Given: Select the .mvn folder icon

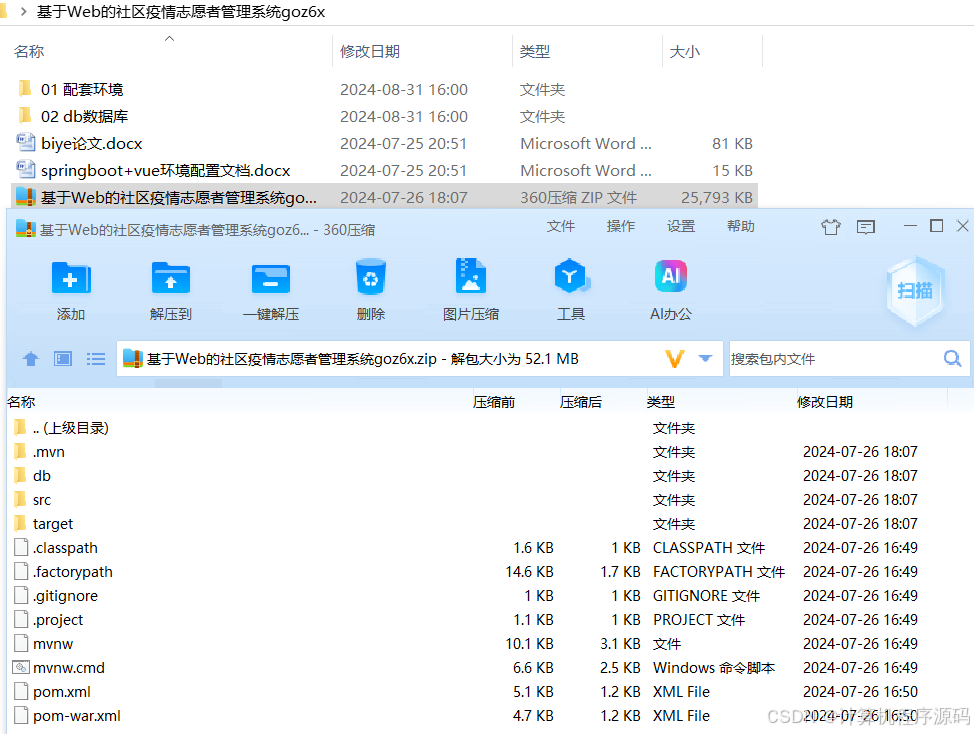Looking at the screenshot, I should (20, 451).
